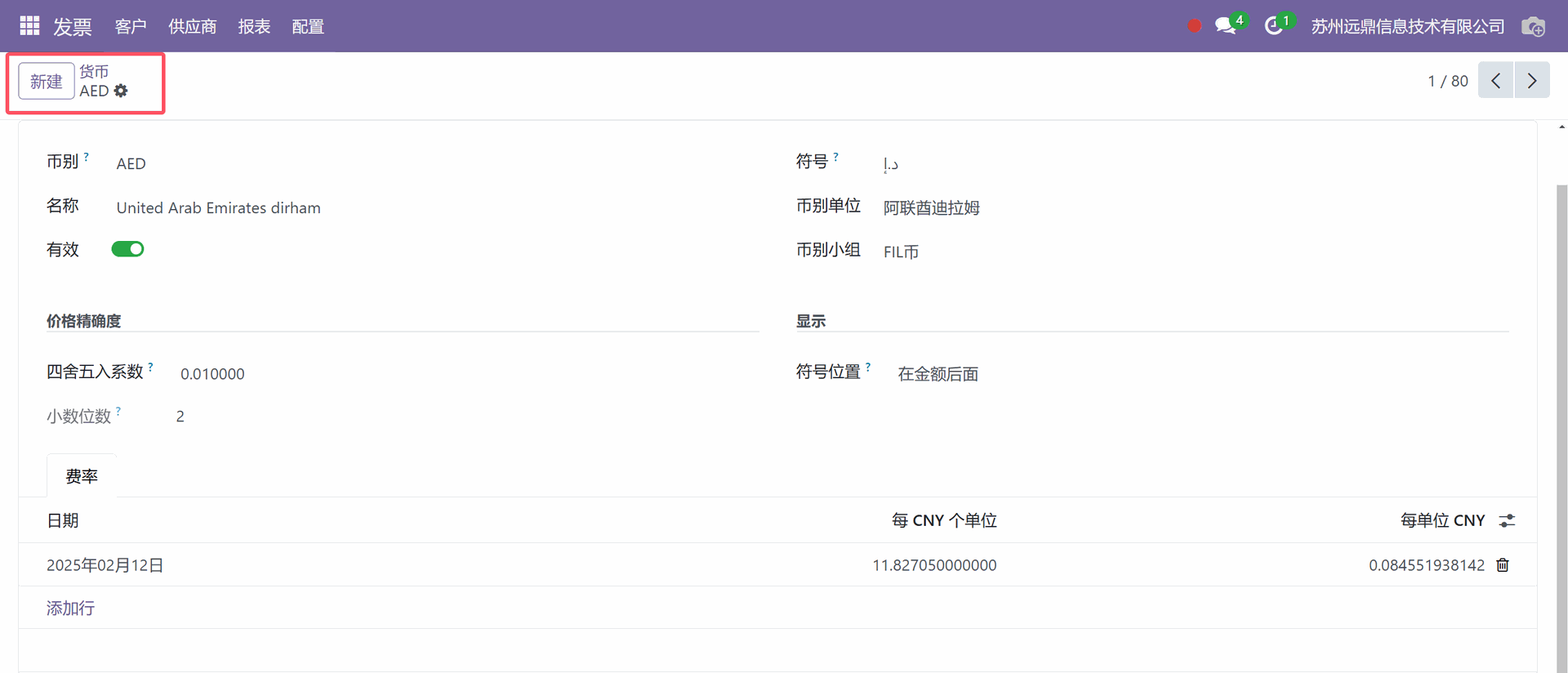The image size is (1568, 673).
Task: Click the 发票 app title
Action: (x=73, y=26)
